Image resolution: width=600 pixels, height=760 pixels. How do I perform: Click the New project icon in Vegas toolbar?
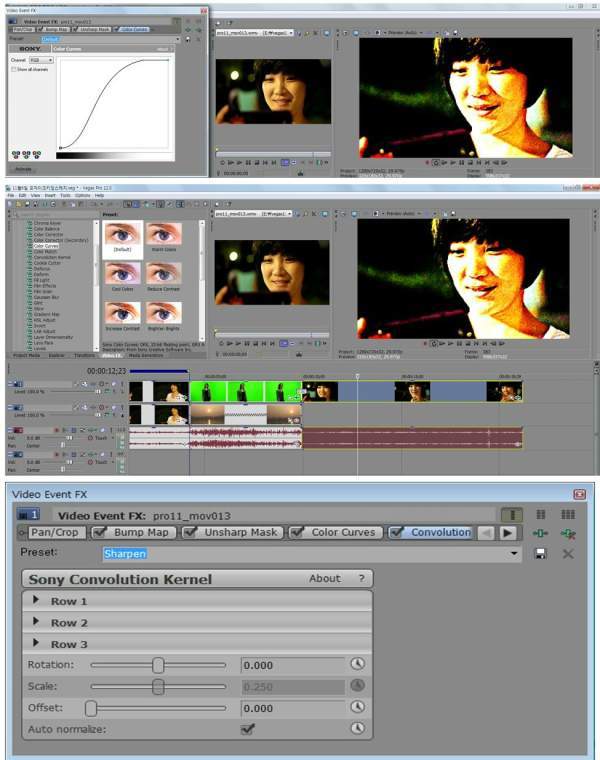coord(11,205)
